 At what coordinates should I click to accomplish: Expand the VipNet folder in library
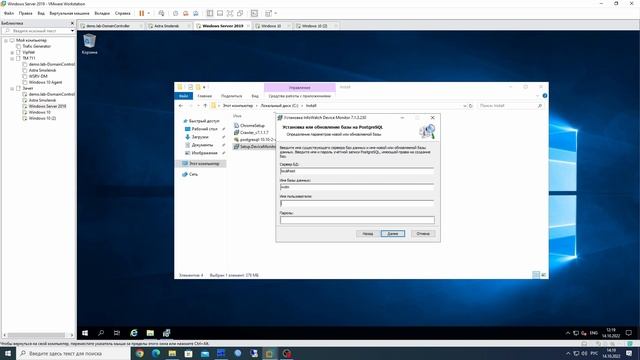(x=12, y=52)
